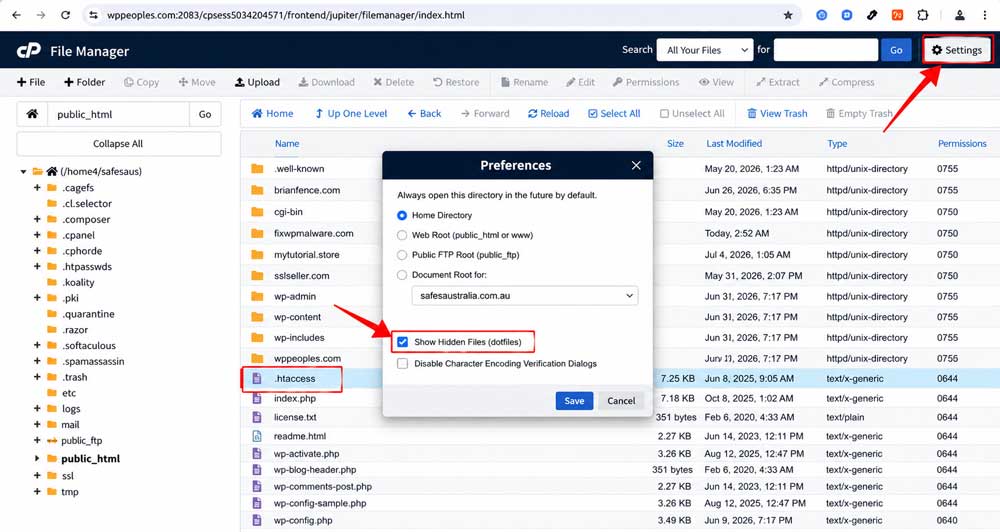Open Permissions from the toolbar
The image size is (1000, 532).
pyautogui.click(x=646, y=82)
